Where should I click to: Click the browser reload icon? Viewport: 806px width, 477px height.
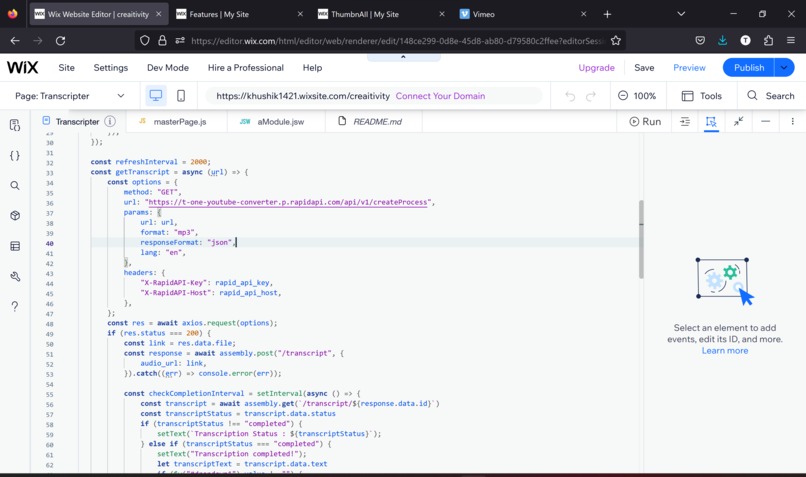click(60, 41)
